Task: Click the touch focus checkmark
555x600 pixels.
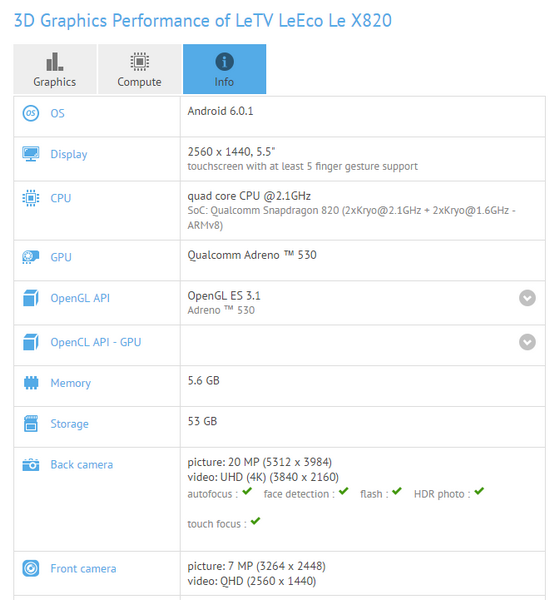Action: (255, 521)
